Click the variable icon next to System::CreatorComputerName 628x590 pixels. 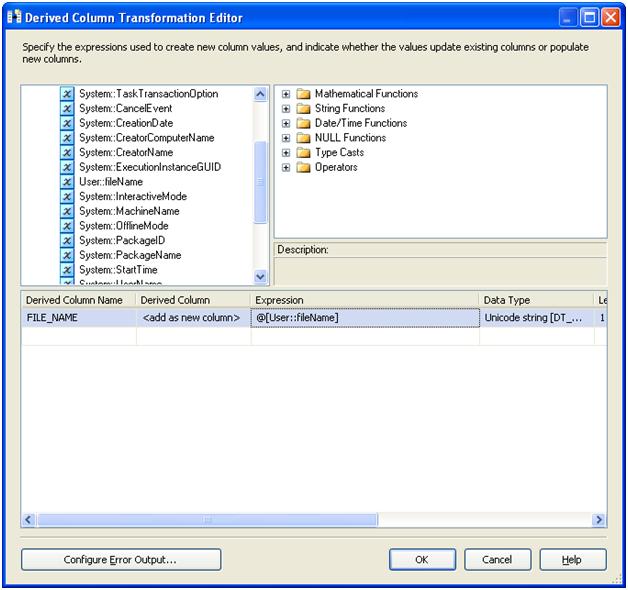coord(67,138)
